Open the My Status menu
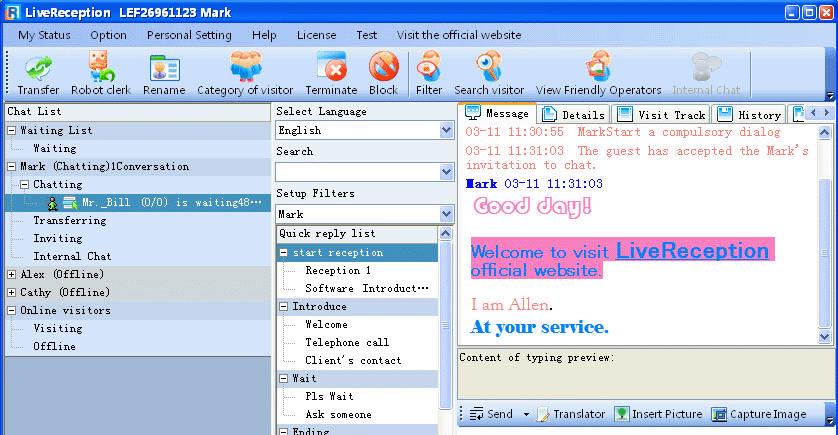Screen dimensions: 838x435 (44, 35)
